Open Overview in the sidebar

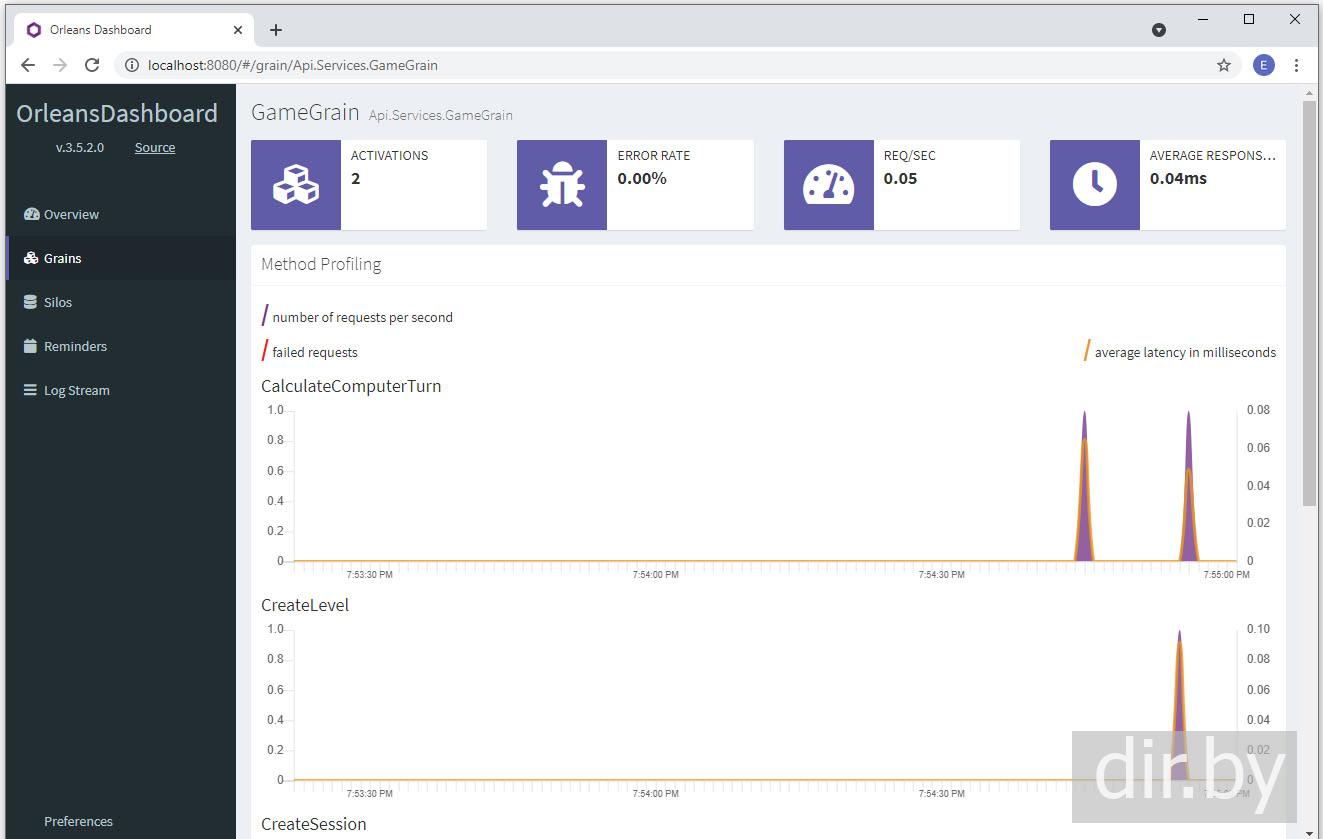click(x=71, y=214)
